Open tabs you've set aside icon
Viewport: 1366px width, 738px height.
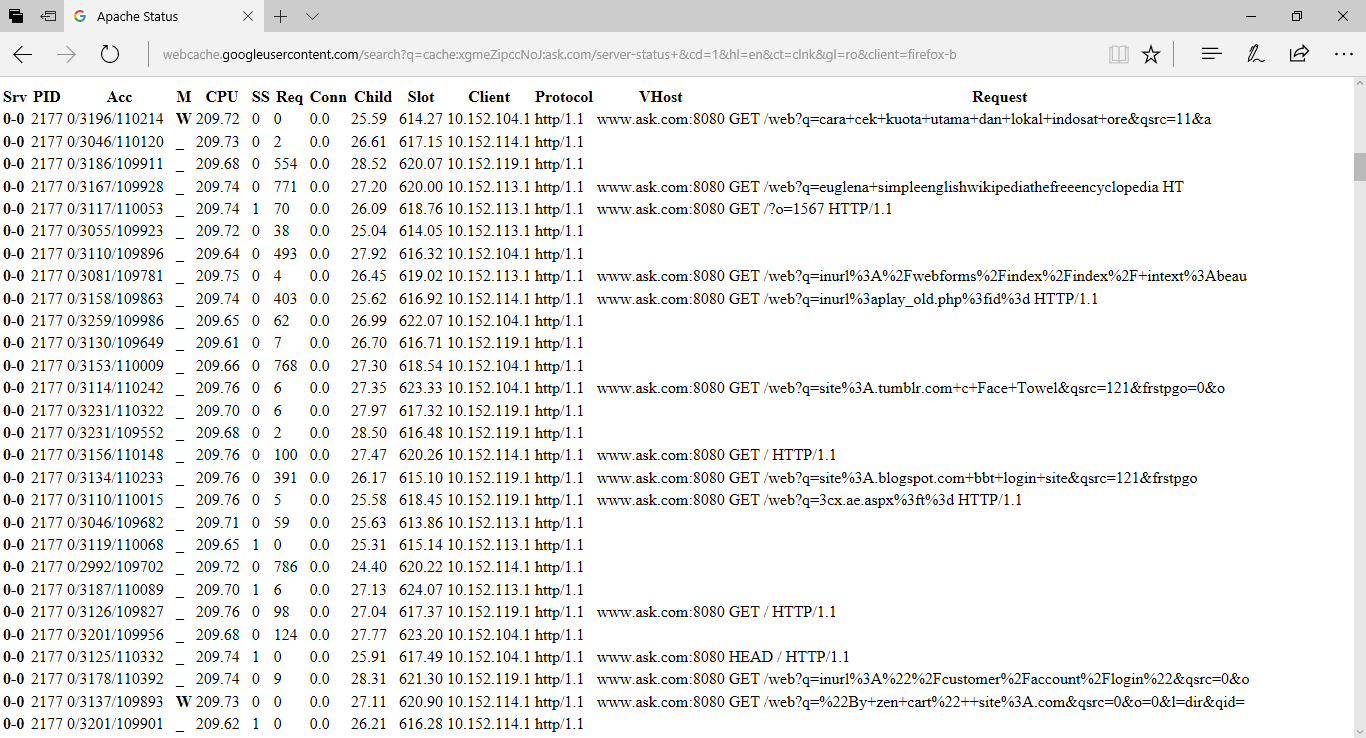pos(16,16)
